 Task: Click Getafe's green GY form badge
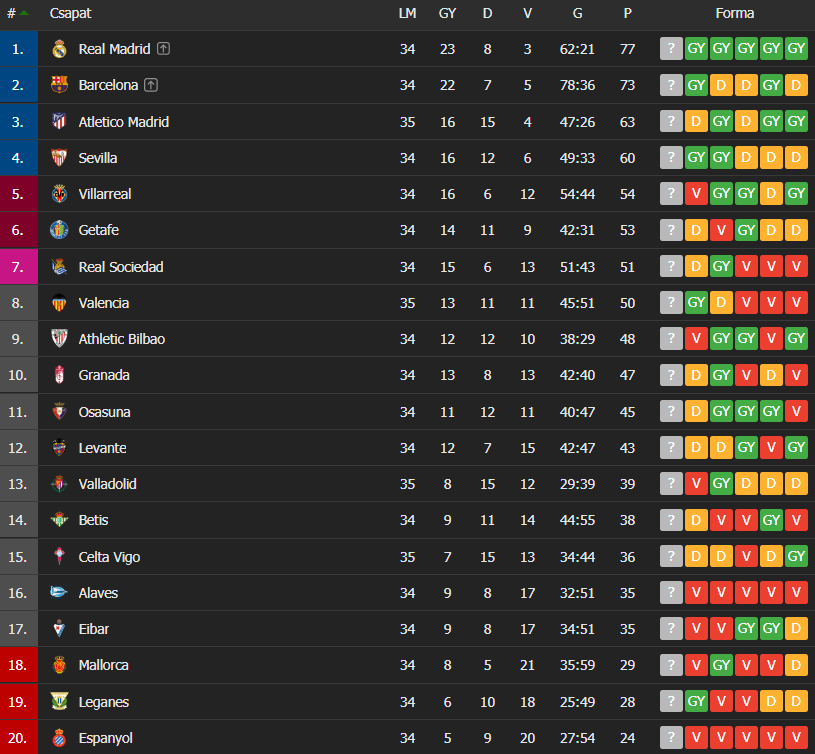pyautogui.click(x=746, y=230)
